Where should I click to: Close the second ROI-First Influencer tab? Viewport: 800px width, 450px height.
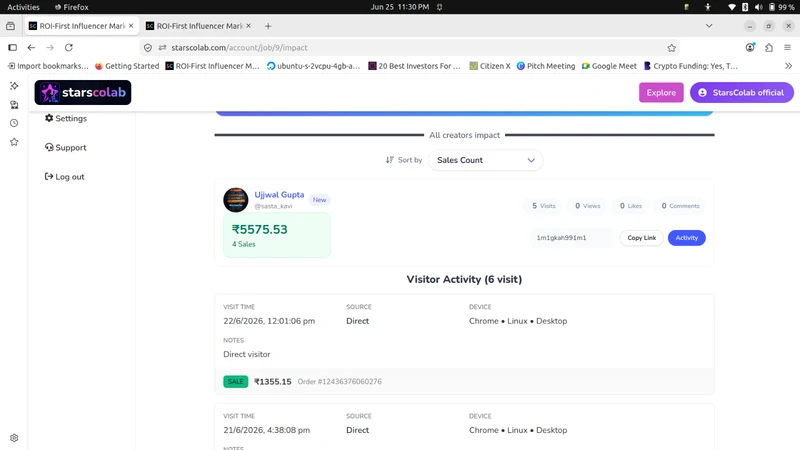tap(248, 26)
